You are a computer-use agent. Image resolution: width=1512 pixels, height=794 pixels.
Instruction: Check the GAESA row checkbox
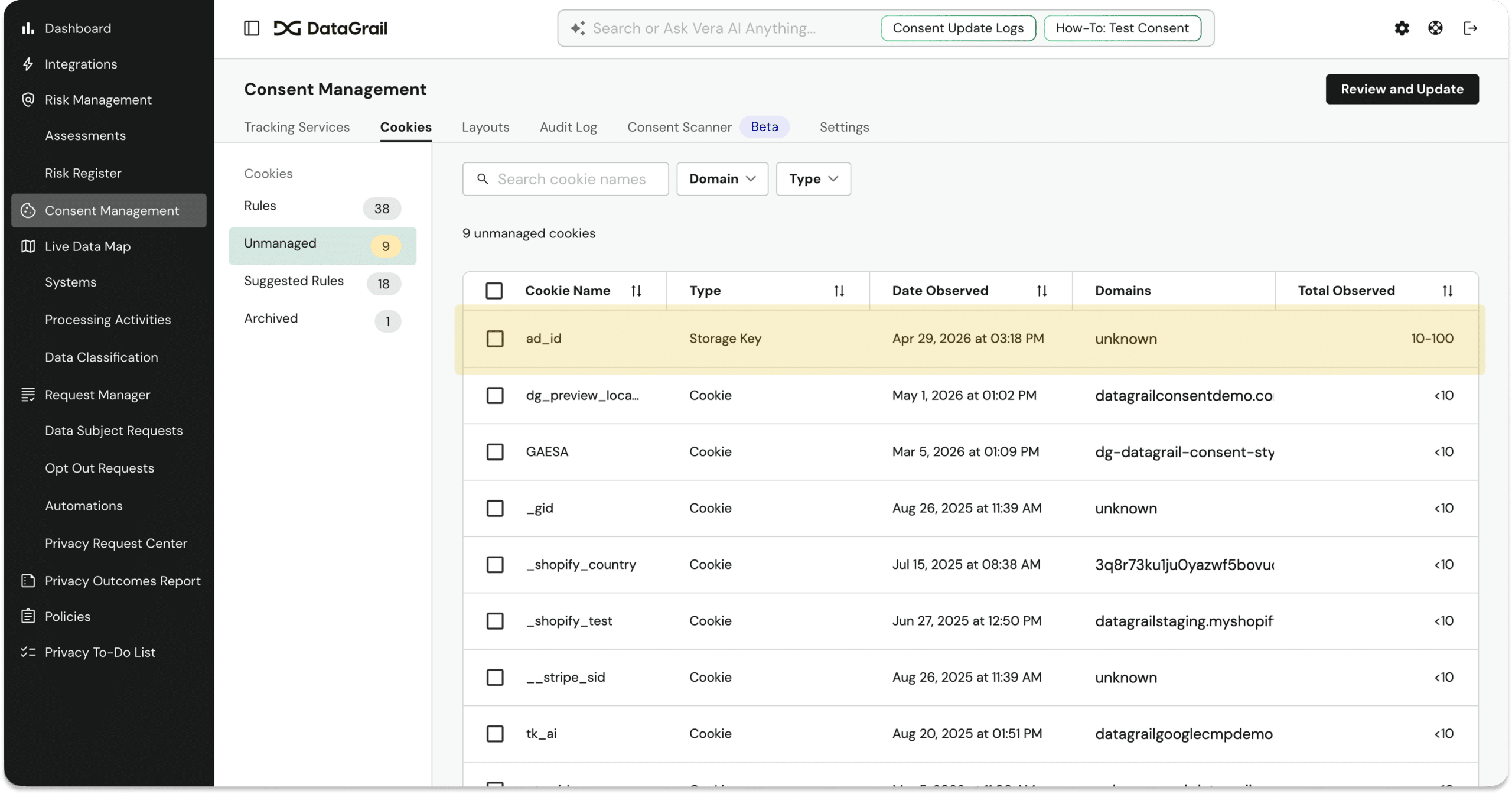495,452
